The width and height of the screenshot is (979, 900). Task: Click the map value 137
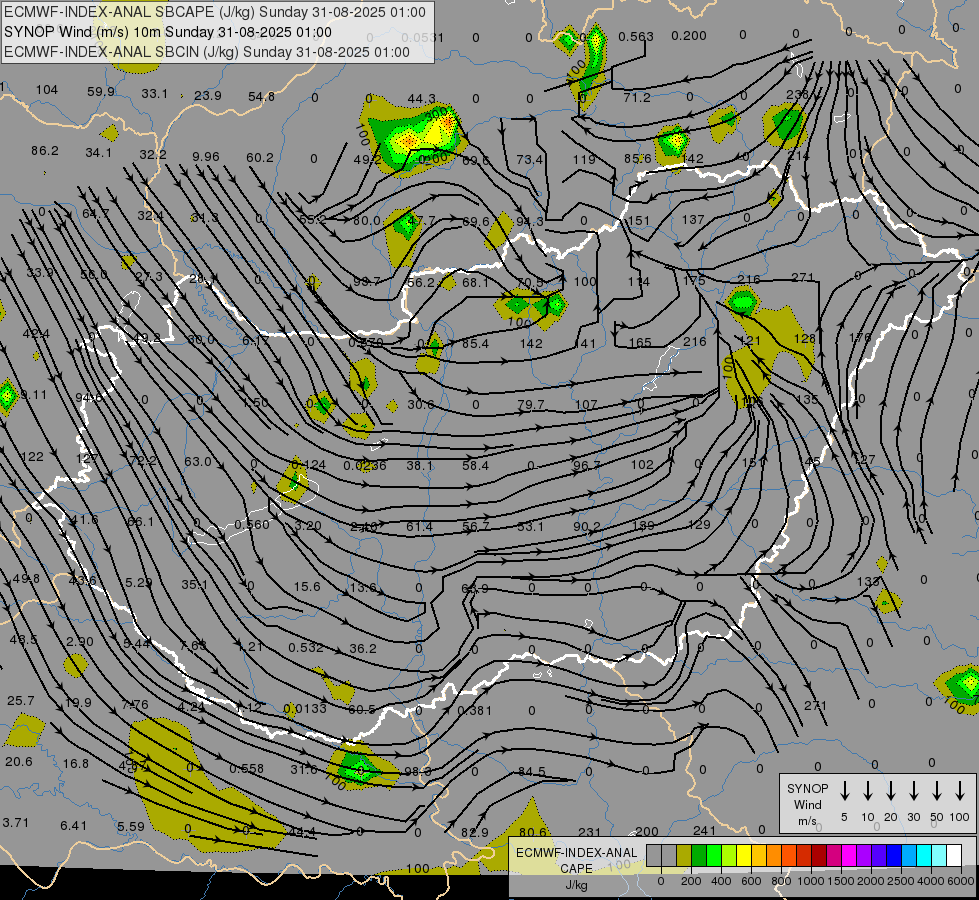pos(693,219)
